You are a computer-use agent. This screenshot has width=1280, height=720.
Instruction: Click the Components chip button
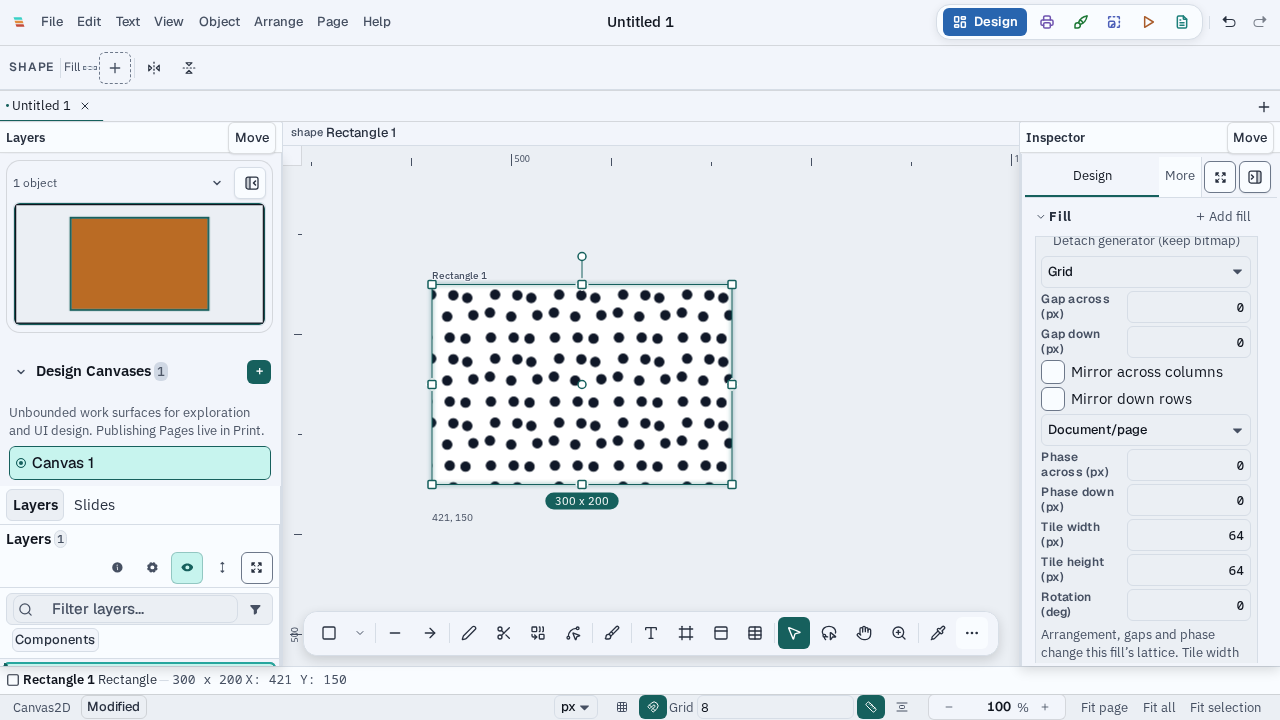coord(55,640)
